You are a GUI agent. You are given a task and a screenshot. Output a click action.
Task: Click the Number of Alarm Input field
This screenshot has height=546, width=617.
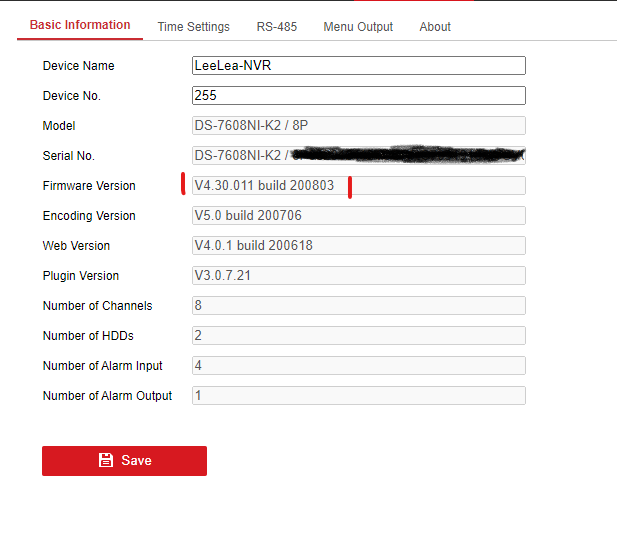(358, 366)
